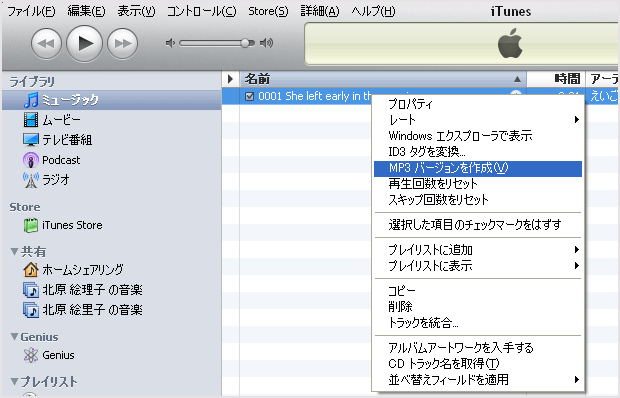Viewport: 620px width, 398px height.
Task: Click the 時間 column header
Action: point(556,79)
